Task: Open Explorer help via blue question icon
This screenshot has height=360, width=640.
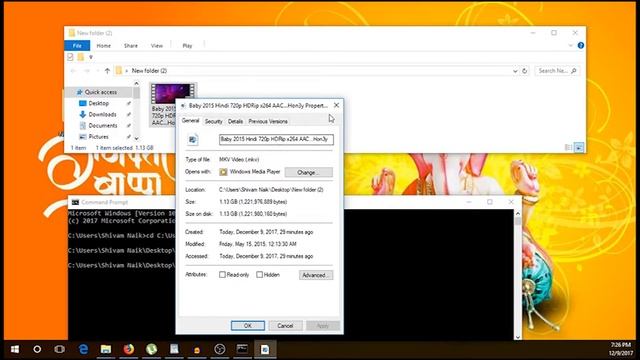Action: tap(580, 45)
